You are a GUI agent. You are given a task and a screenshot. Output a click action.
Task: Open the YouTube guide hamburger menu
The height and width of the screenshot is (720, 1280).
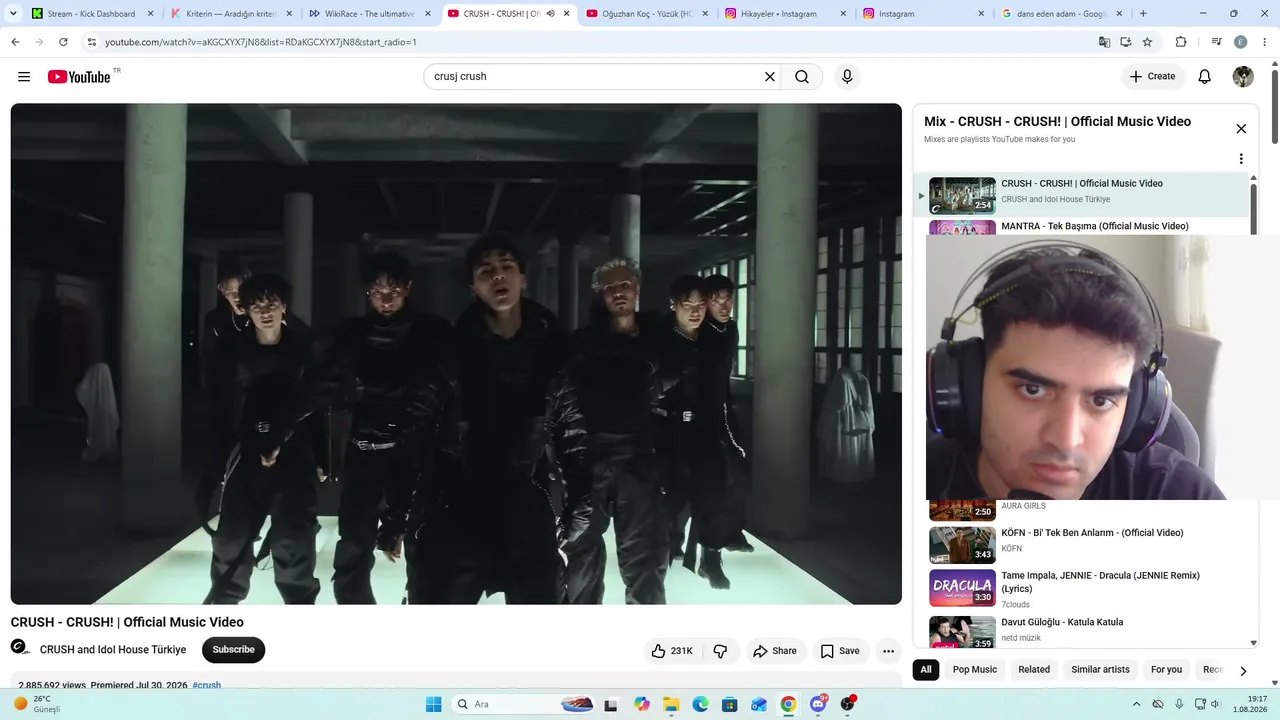tap(24, 77)
